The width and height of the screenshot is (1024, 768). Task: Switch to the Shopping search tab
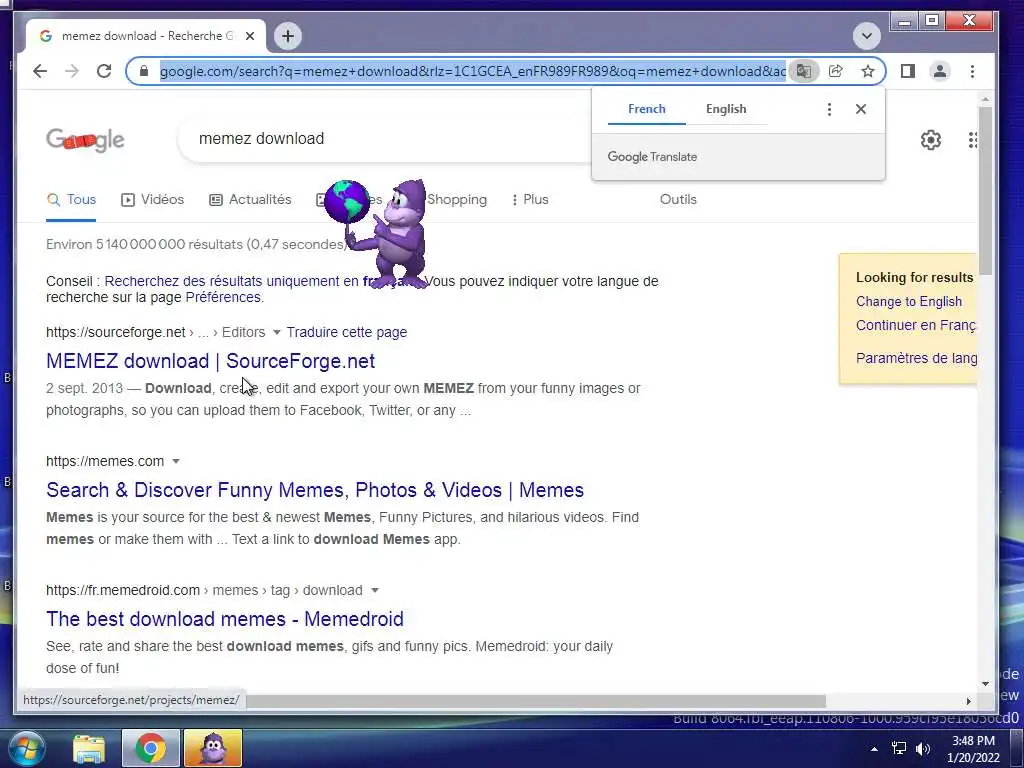[456, 200]
